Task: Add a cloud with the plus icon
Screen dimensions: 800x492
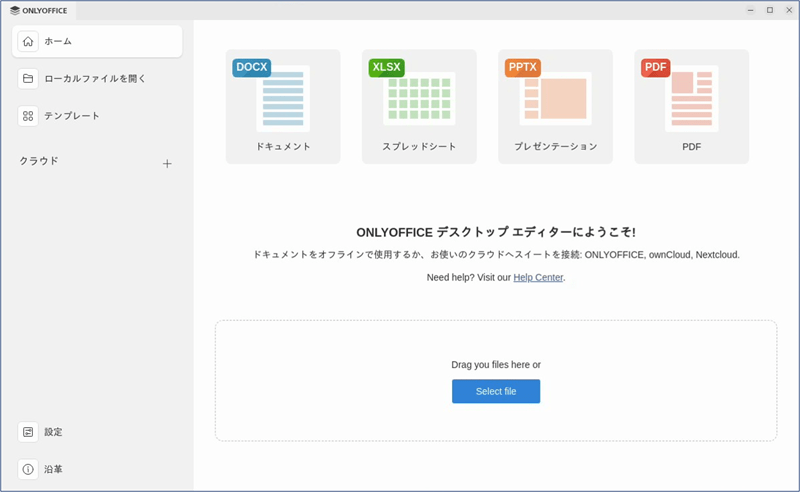Action: 167,164
